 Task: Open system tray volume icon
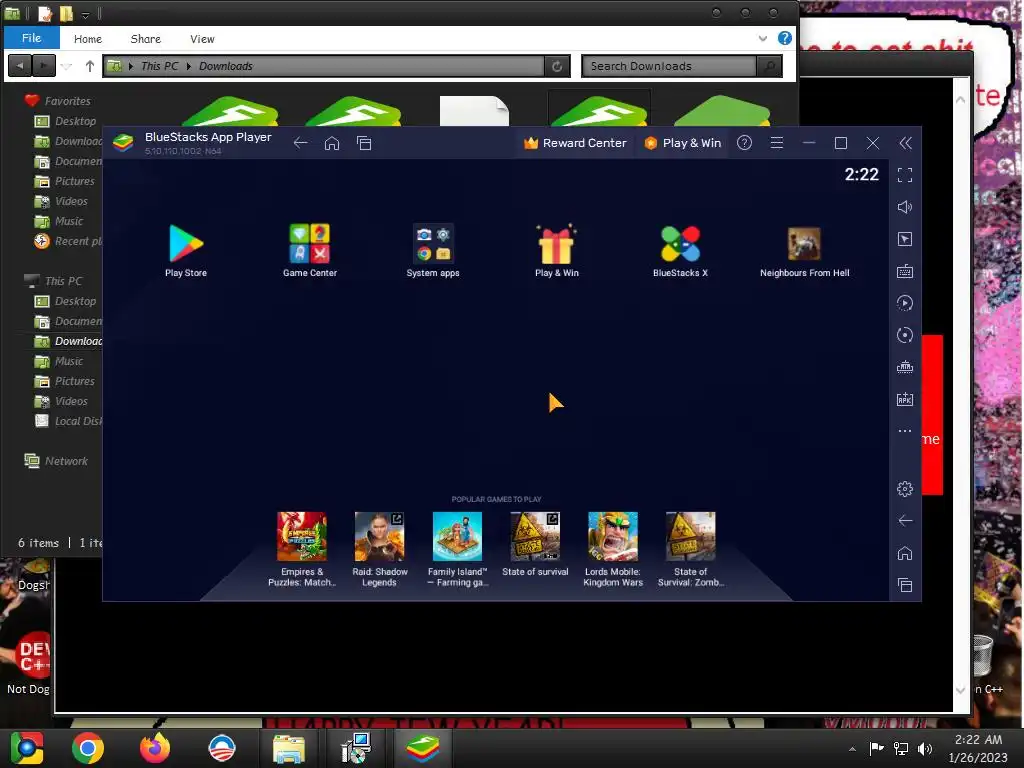925,748
